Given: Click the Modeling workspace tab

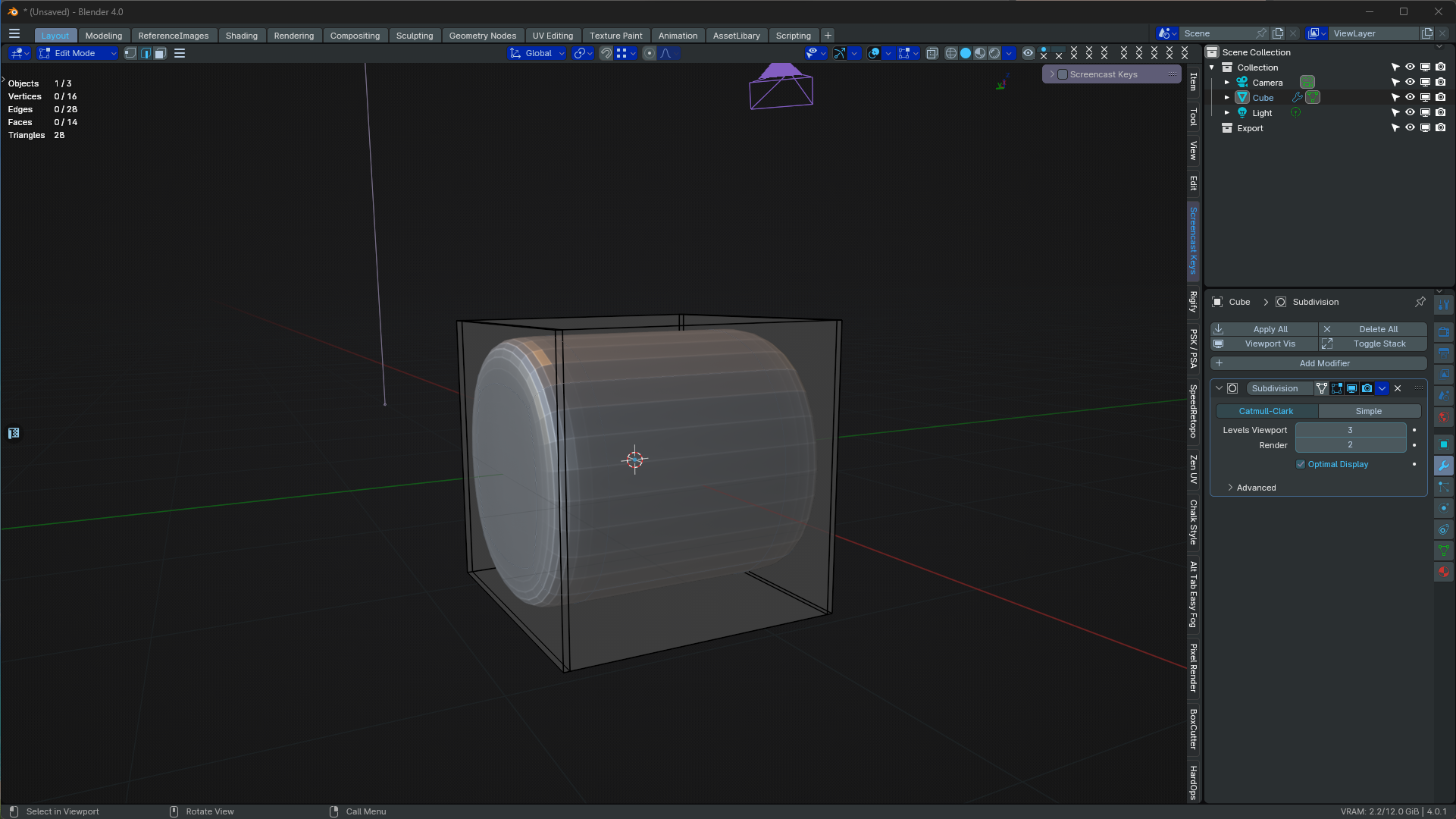Looking at the screenshot, I should click(x=103, y=35).
